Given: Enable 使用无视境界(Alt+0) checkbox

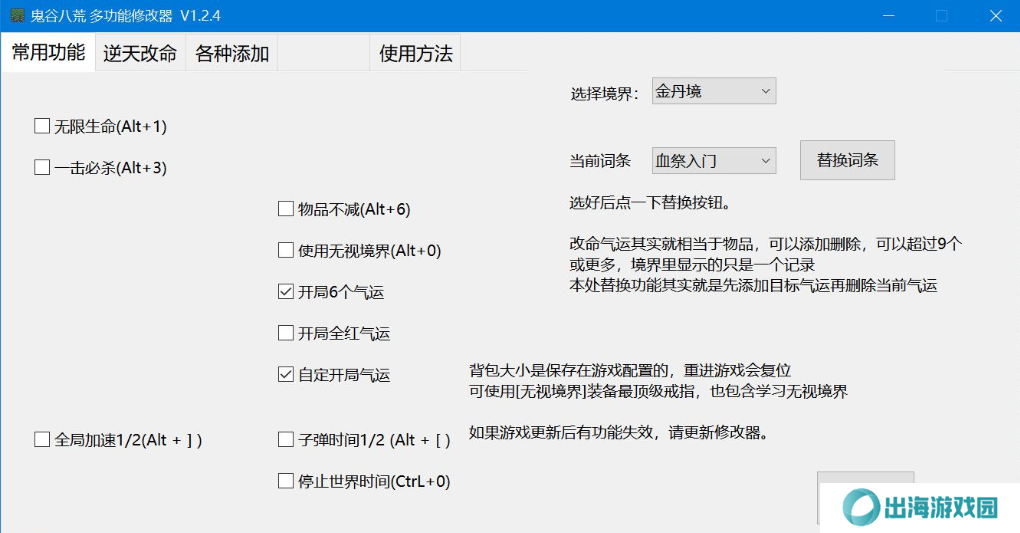Looking at the screenshot, I should 286,251.
